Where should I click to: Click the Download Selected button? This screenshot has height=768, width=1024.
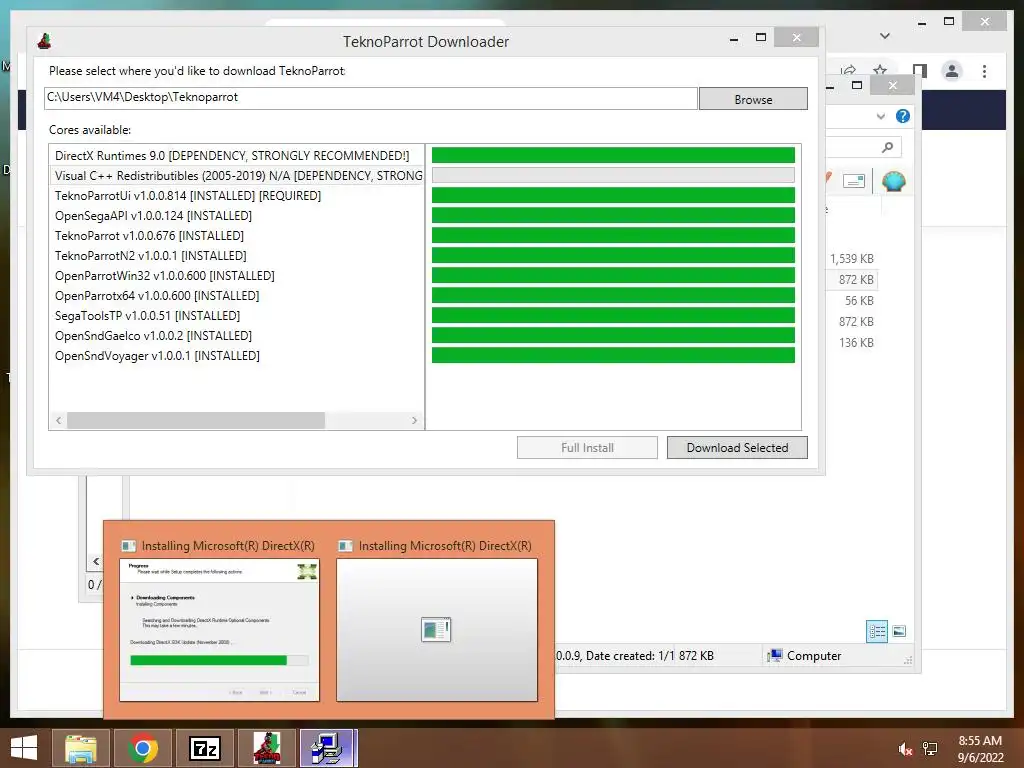(737, 447)
